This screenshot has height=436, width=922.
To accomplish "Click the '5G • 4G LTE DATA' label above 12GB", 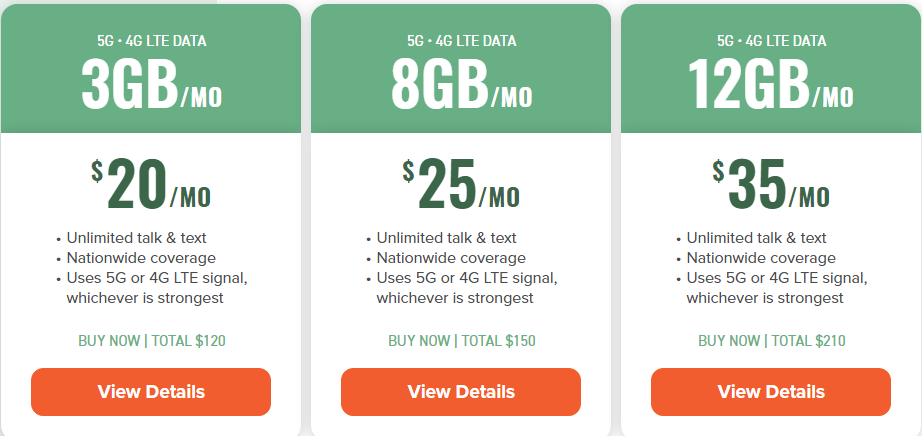I will 772,41.
